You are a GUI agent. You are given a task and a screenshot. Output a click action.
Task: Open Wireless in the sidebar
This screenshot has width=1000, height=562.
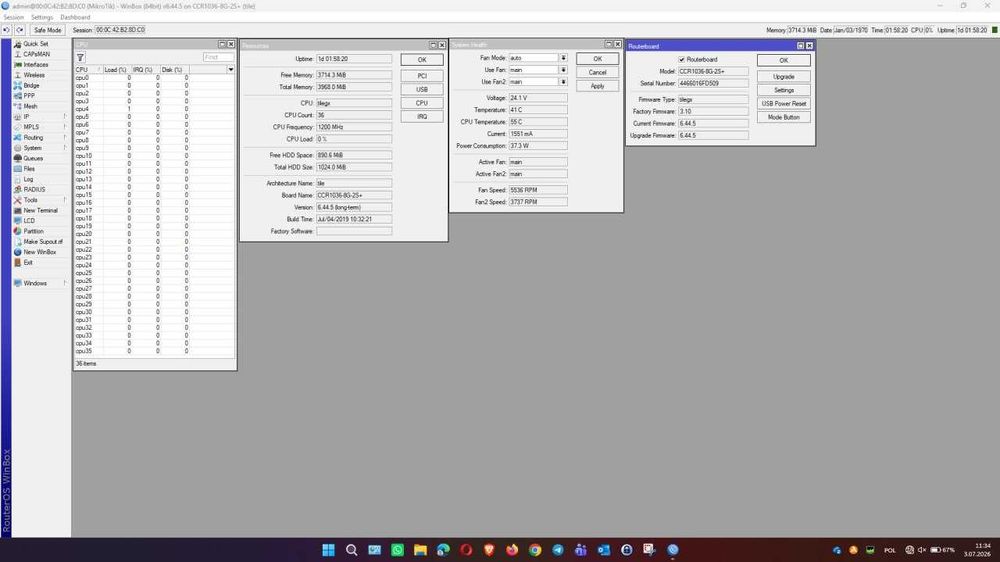34,75
